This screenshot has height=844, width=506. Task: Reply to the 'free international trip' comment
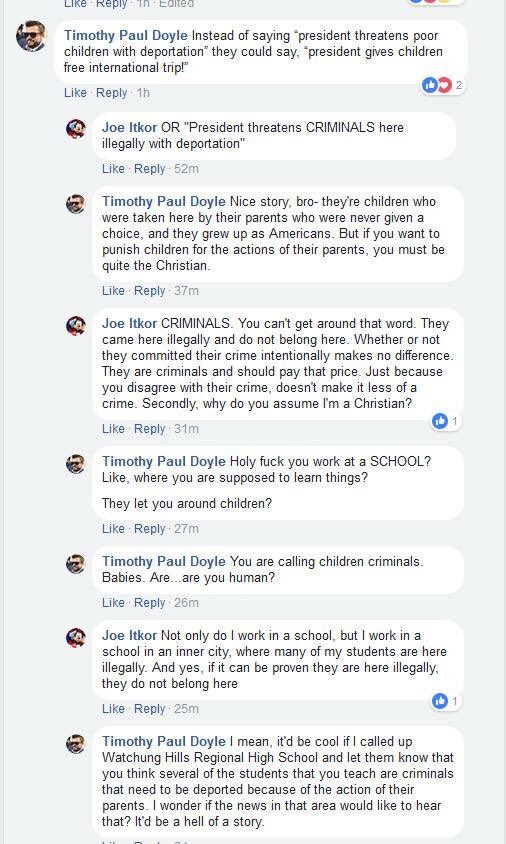pyautogui.click(x=111, y=93)
